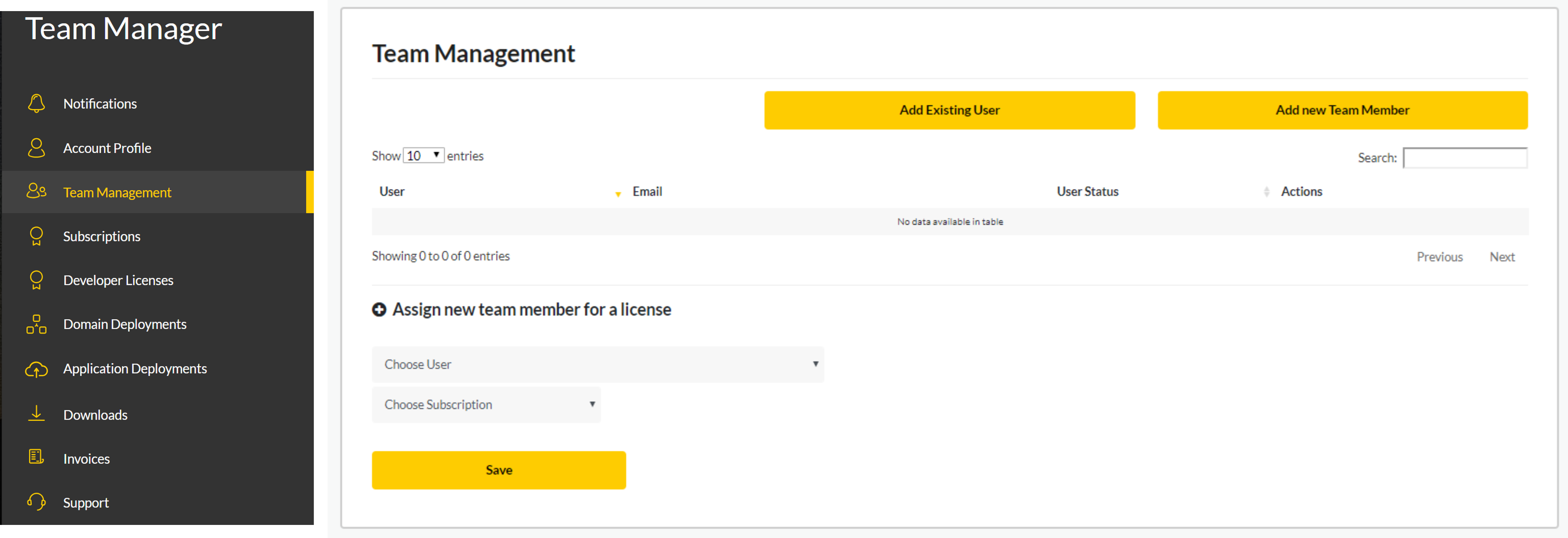
Task: Open the Choose User dropdown
Action: [x=598, y=364]
